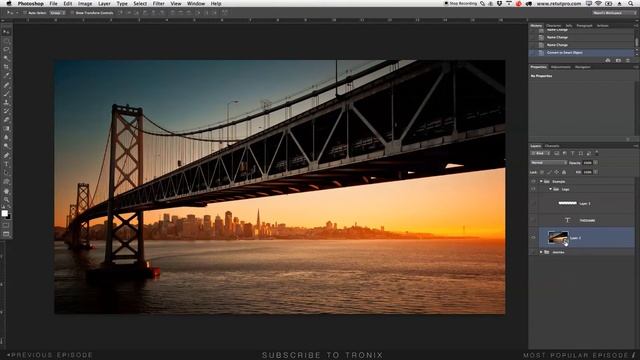The height and width of the screenshot is (360, 640).
Task: Open the Auto-Select Group dropdown
Action: click(57, 13)
